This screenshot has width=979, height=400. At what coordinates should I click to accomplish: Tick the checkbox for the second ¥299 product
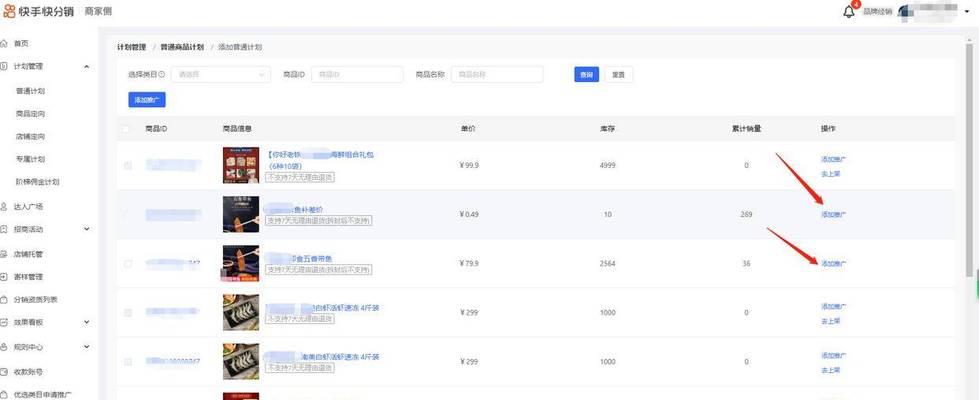(x=127, y=362)
